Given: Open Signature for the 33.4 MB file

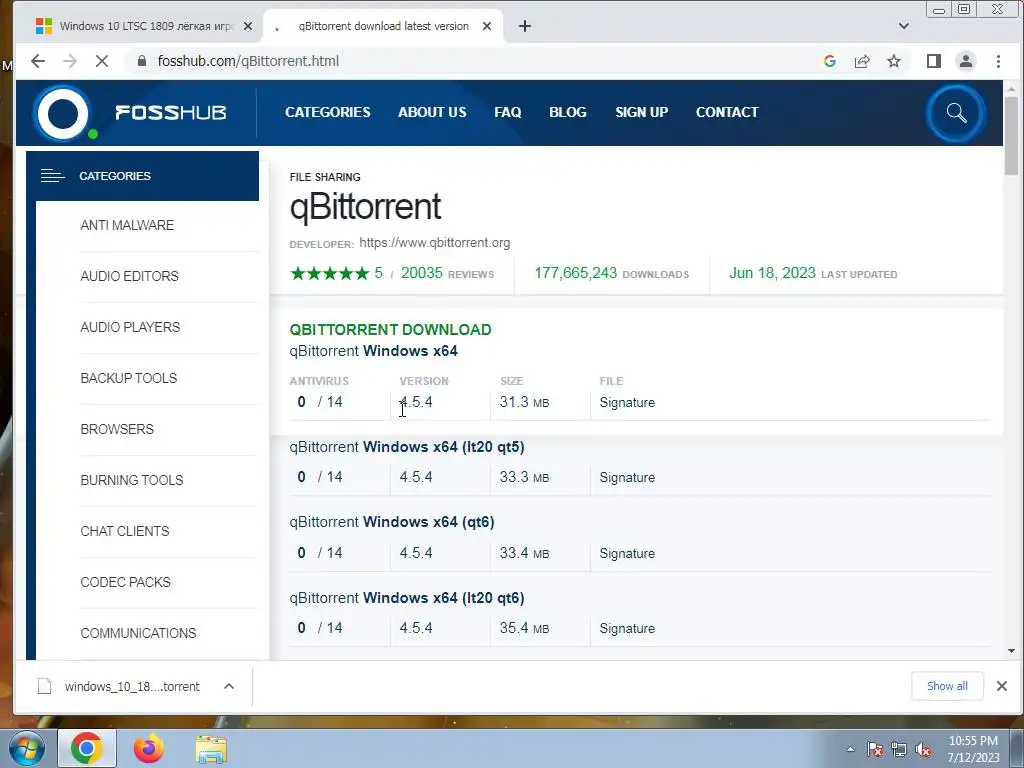Looking at the screenshot, I should (x=627, y=553).
